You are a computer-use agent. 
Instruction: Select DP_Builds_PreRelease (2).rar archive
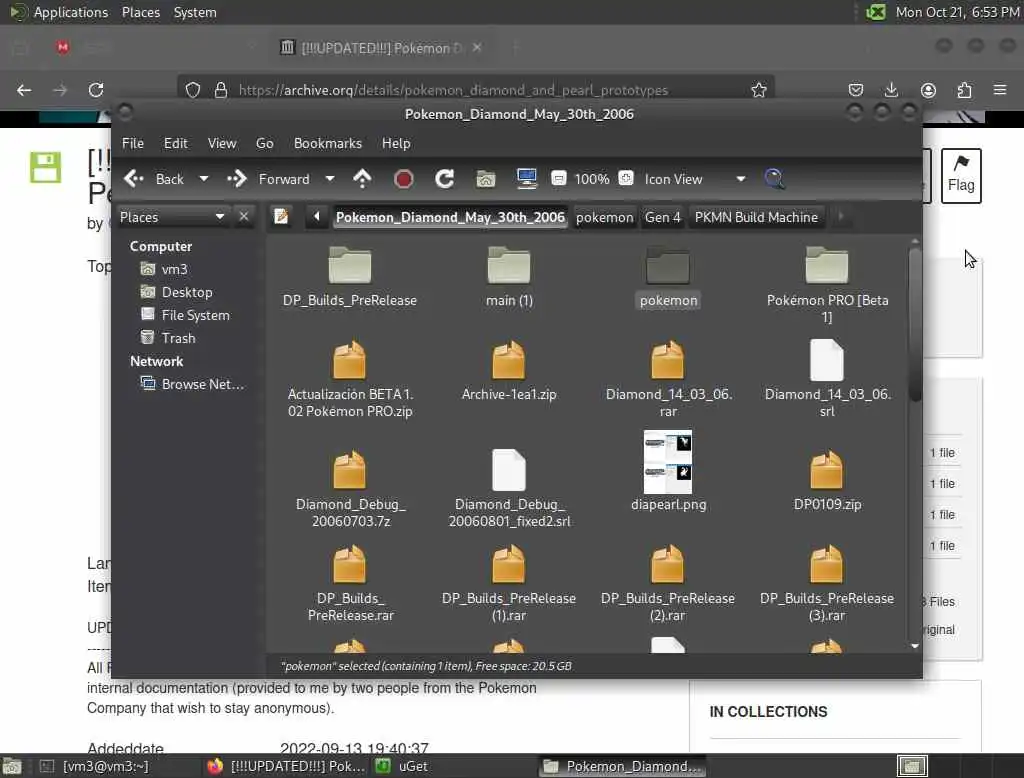(667, 583)
